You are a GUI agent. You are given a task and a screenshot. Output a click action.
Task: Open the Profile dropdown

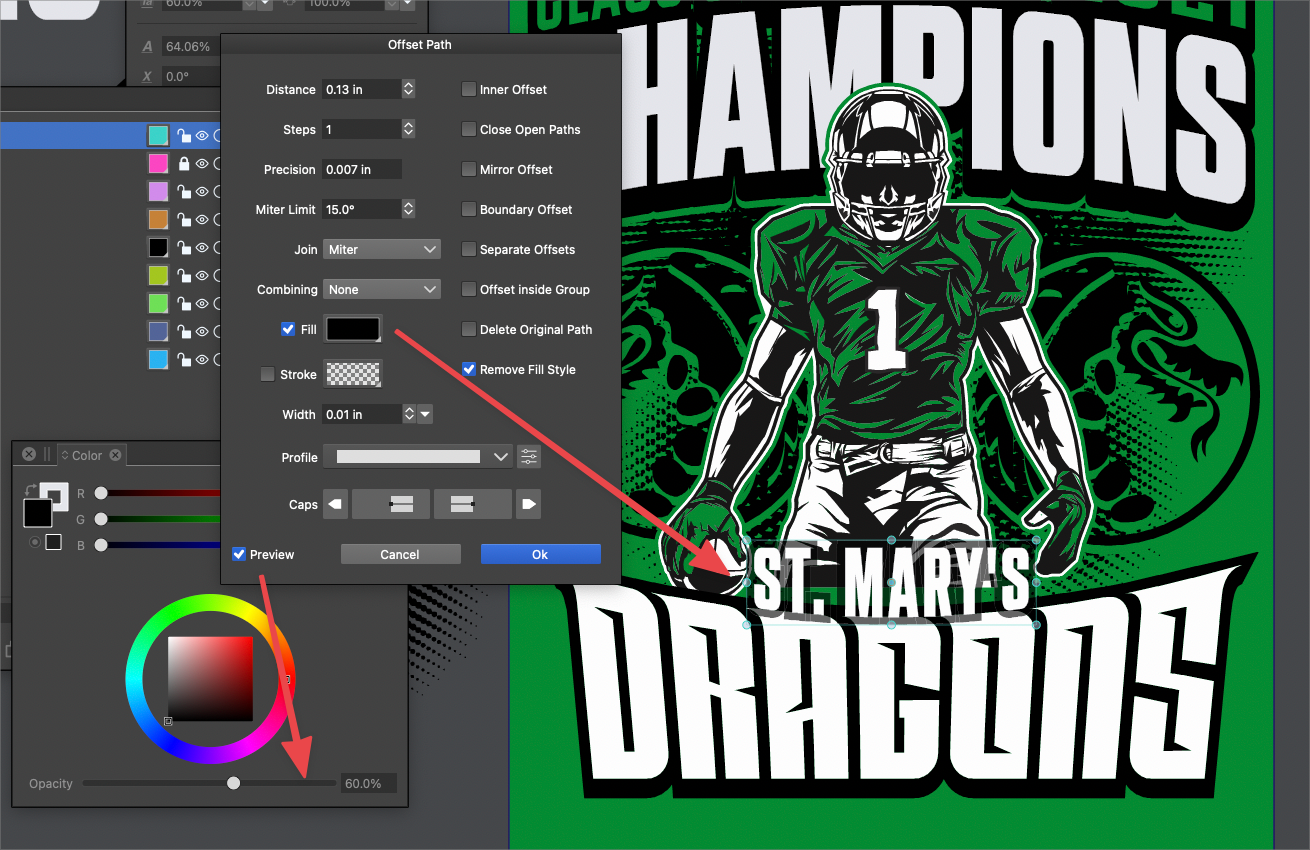(x=418, y=457)
